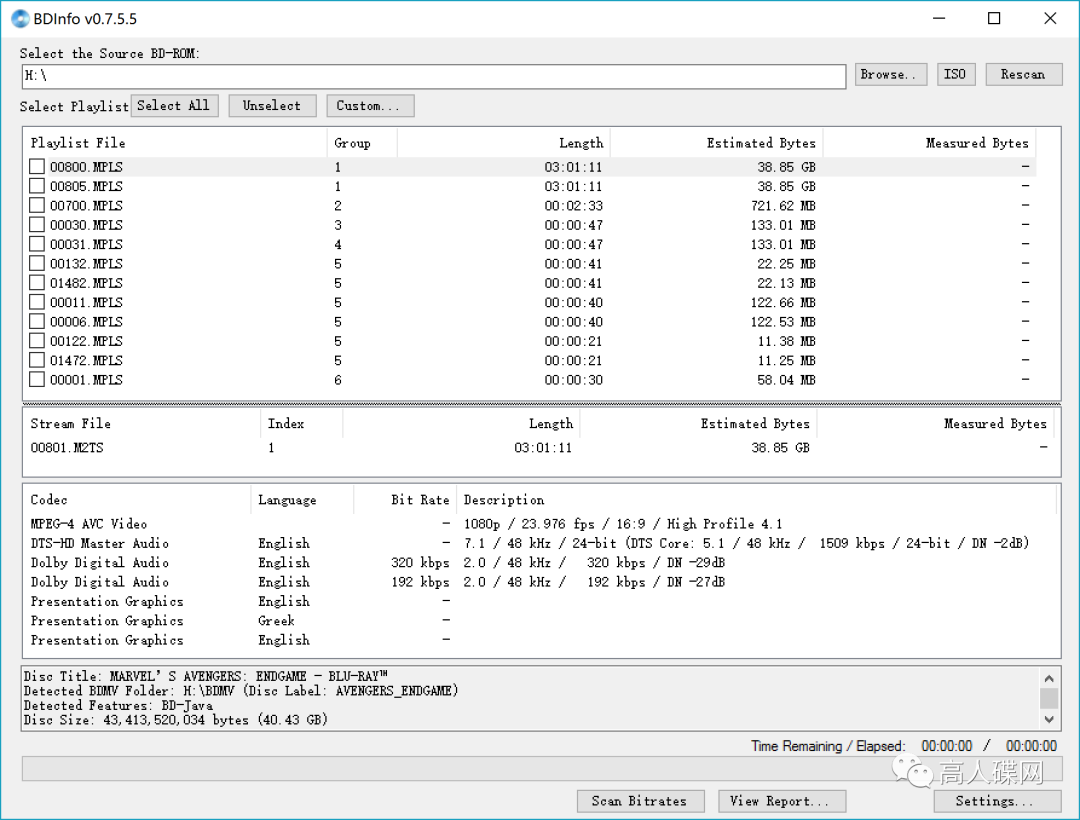Check the 01482.MPLS checkbox

pyautogui.click(x=37, y=282)
